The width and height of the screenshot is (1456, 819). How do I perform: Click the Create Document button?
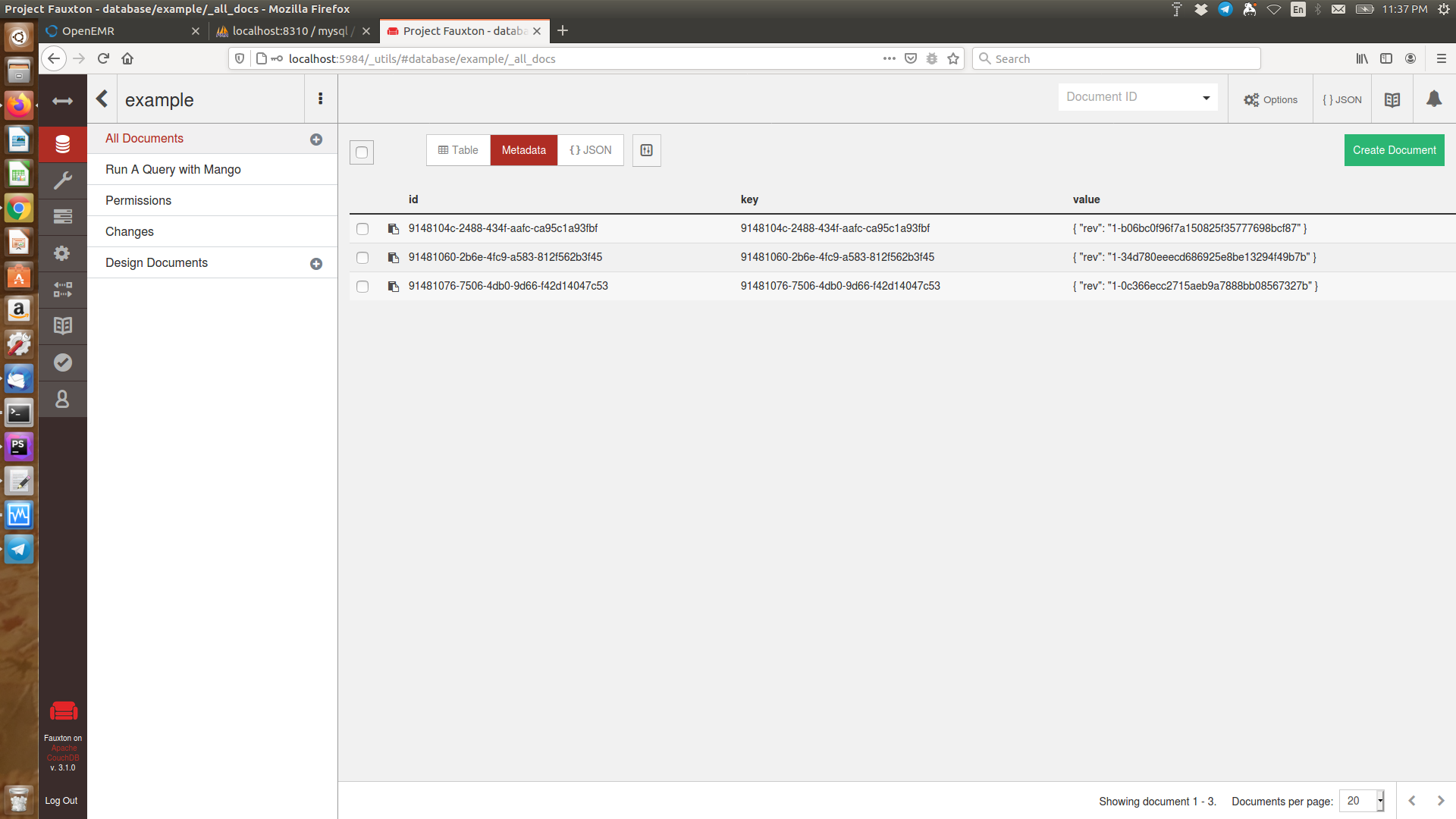(x=1394, y=149)
